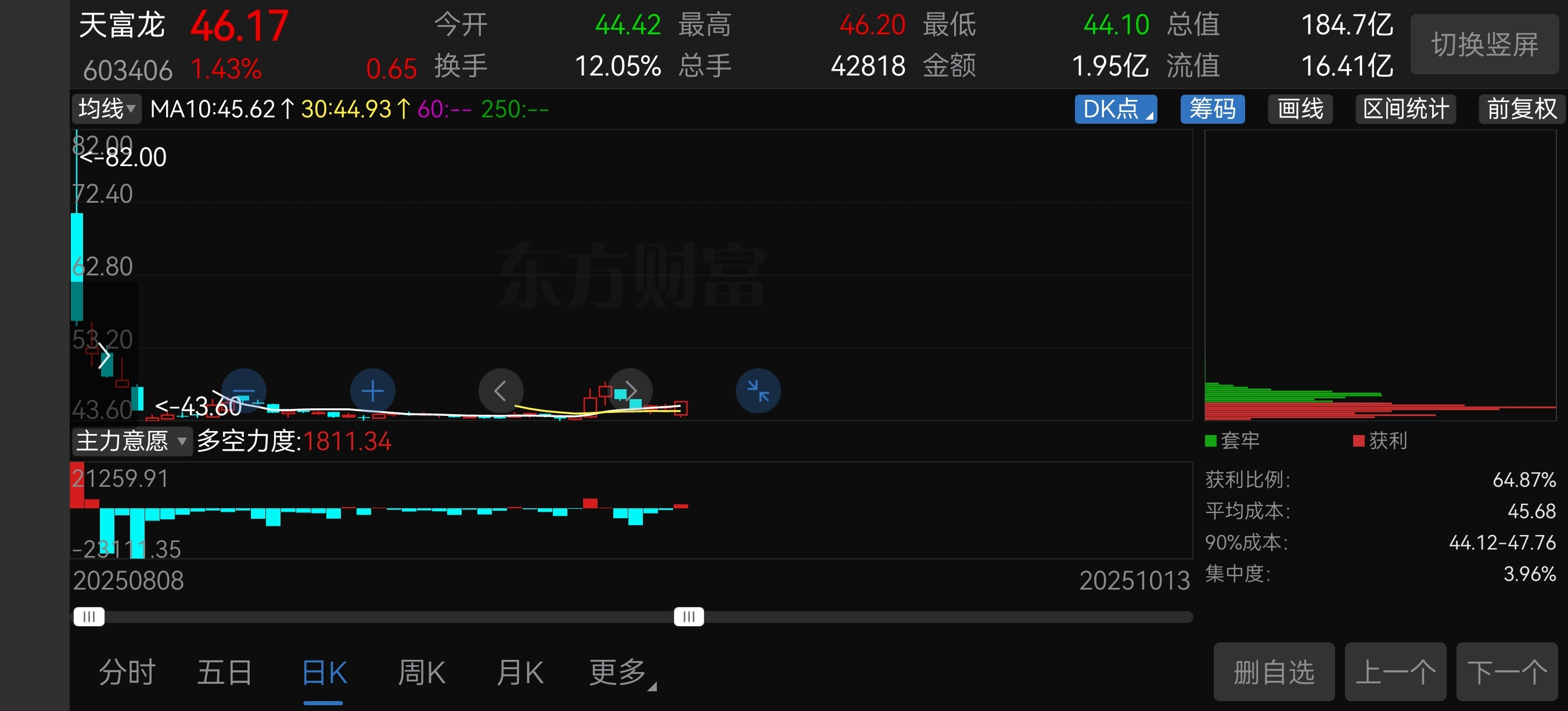Open the 区间统计 range statistics tool

tap(1405, 110)
